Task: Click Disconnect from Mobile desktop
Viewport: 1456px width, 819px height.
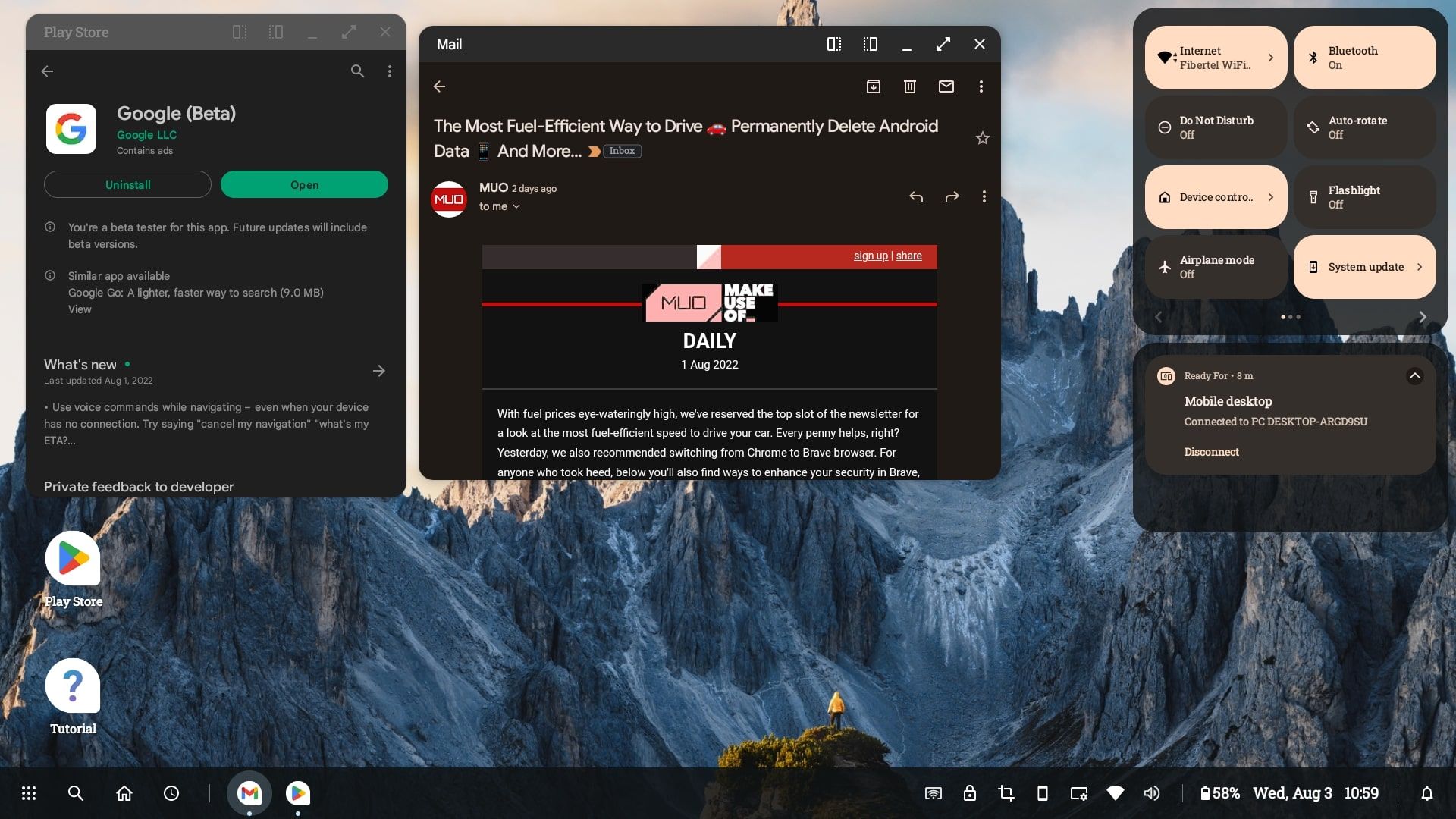Action: [1211, 452]
